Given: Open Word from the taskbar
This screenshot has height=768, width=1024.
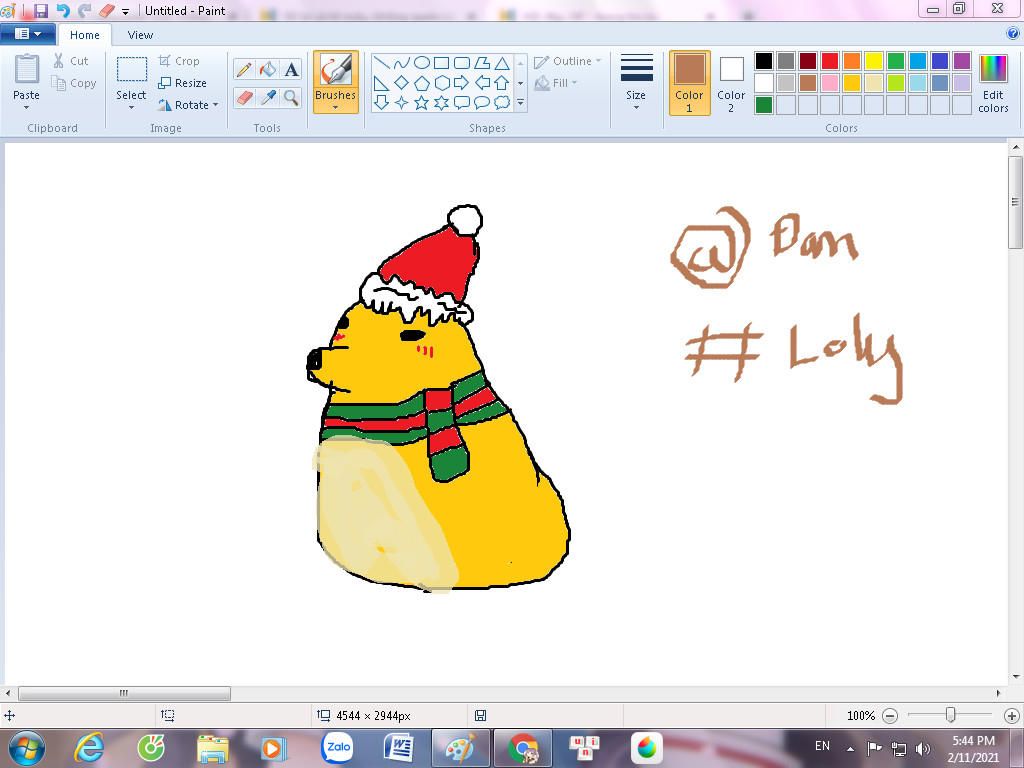Looking at the screenshot, I should click(x=398, y=748).
